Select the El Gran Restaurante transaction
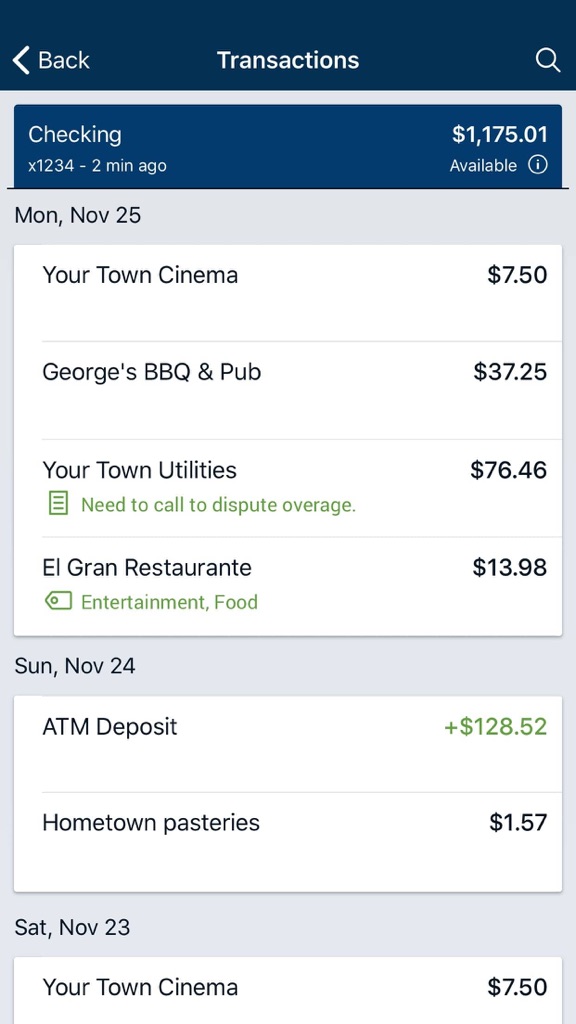This screenshot has width=576, height=1024. 288,586
